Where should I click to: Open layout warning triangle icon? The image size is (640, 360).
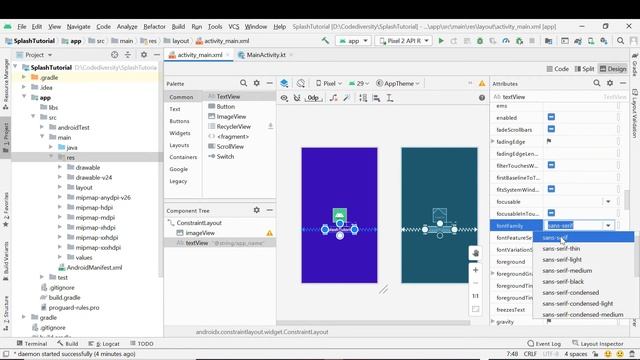tap(482, 83)
